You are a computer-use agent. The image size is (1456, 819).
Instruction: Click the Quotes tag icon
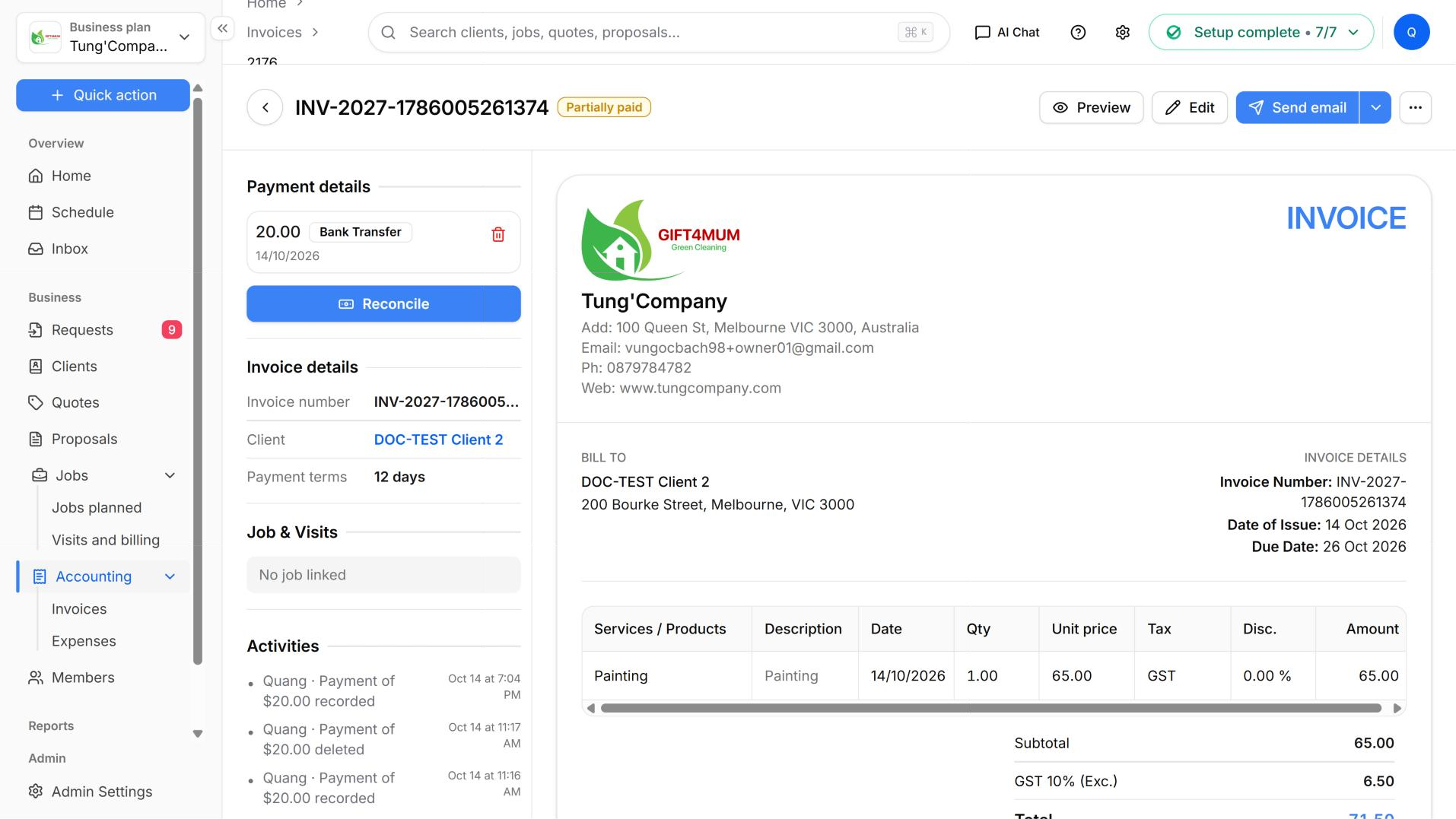tap(36, 402)
